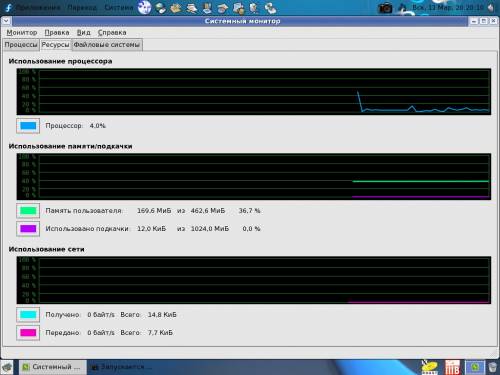
Task: Click the green Память пользователя color swatch
Action: point(28,211)
